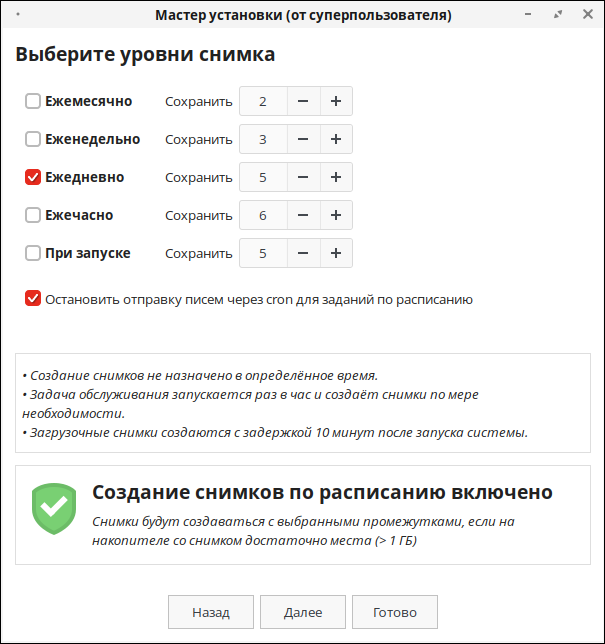
Task: Enable the Ежечасно snapshot checkbox
Action: [33, 215]
